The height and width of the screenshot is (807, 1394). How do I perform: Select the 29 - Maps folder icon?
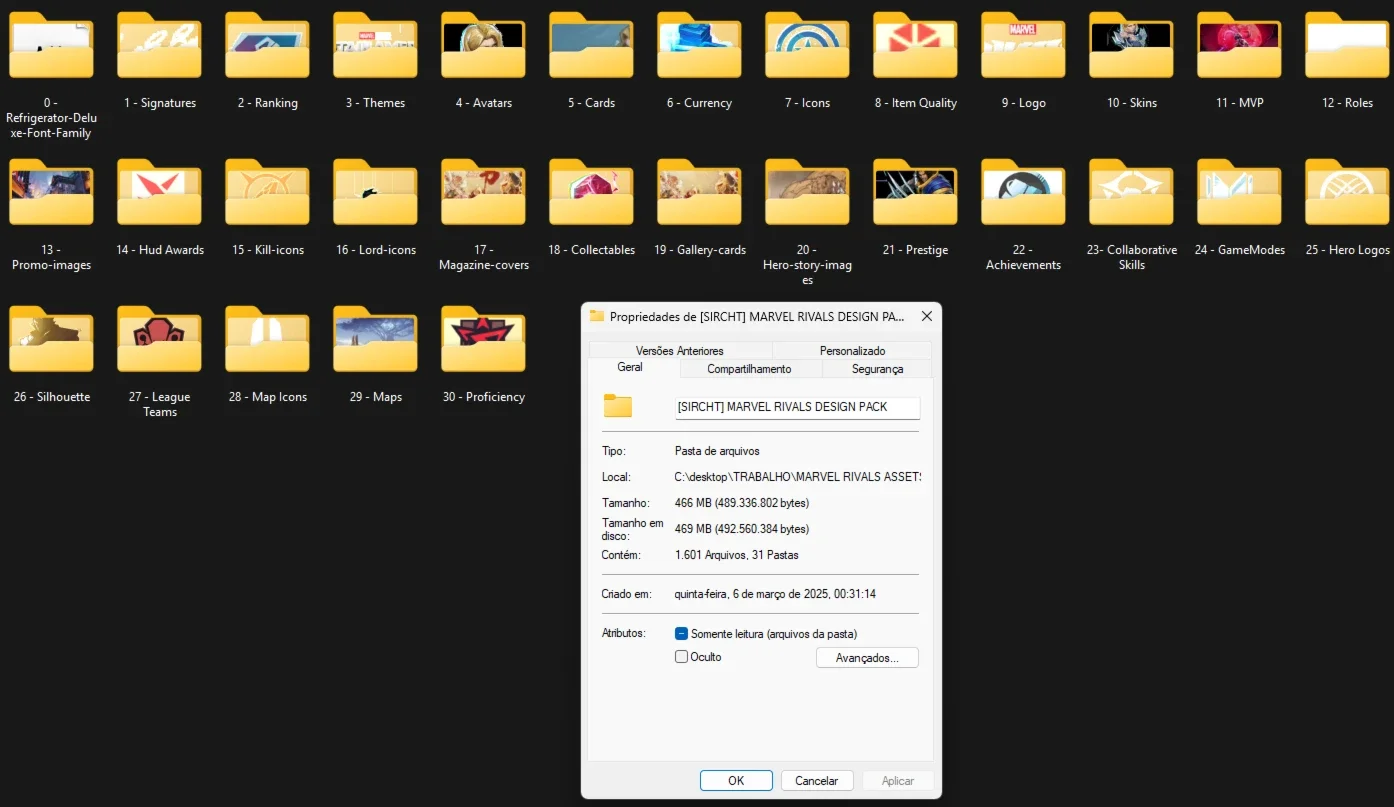[375, 339]
